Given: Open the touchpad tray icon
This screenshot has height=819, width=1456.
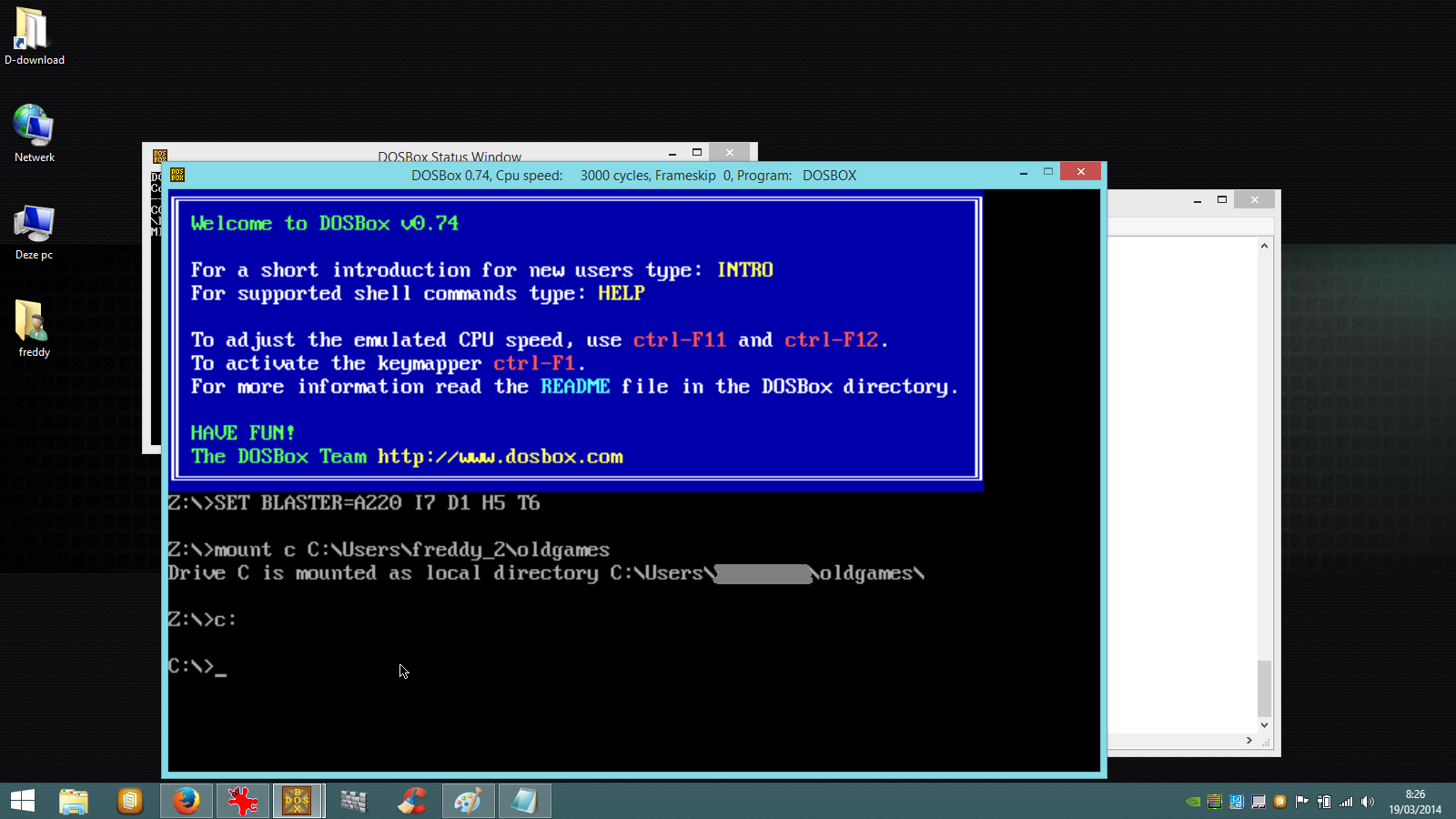Looking at the screenshot, I should (x=1259, y=802).
